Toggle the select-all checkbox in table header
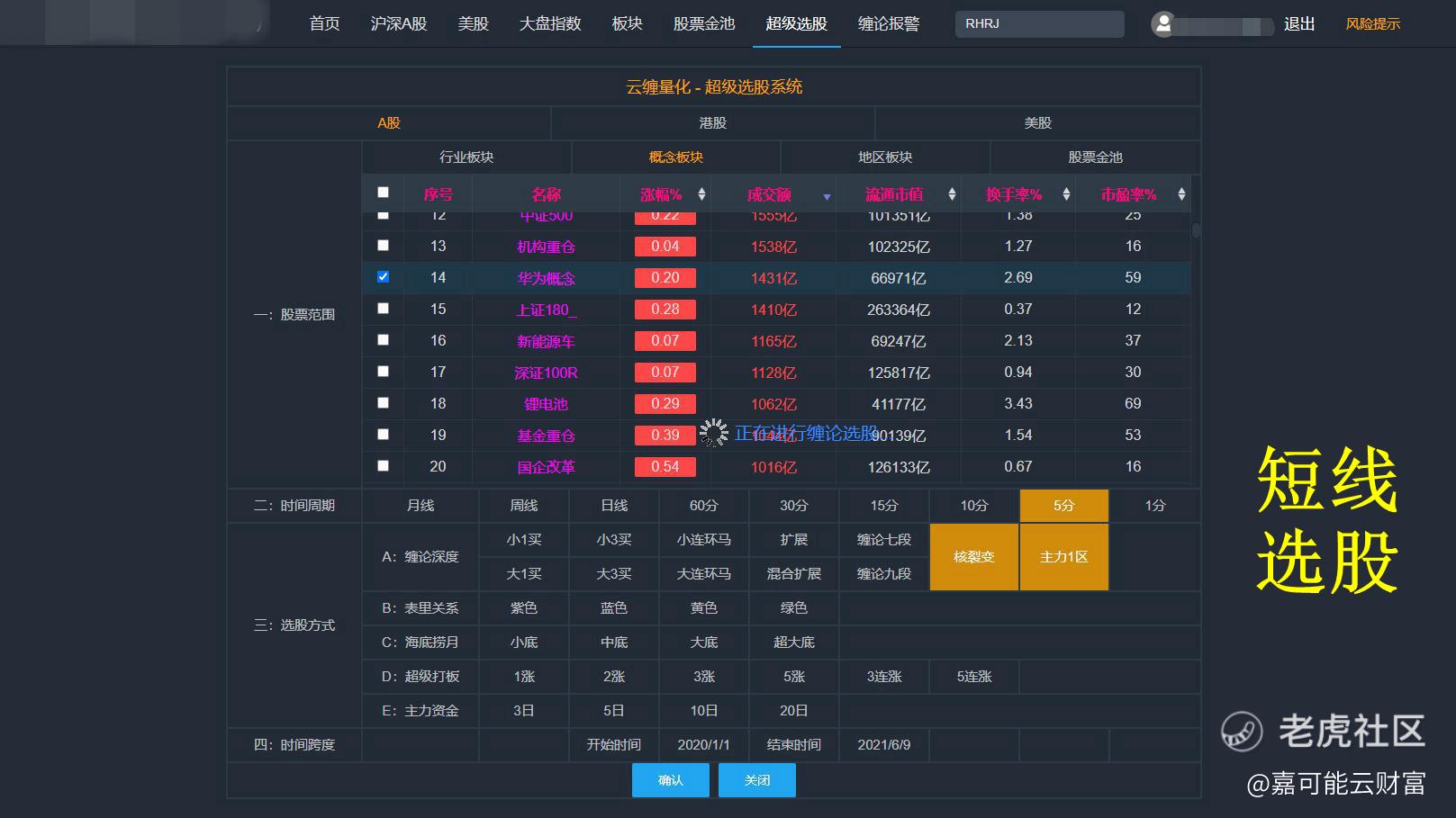Screen dimensions: 1456x818 (384, 193)
